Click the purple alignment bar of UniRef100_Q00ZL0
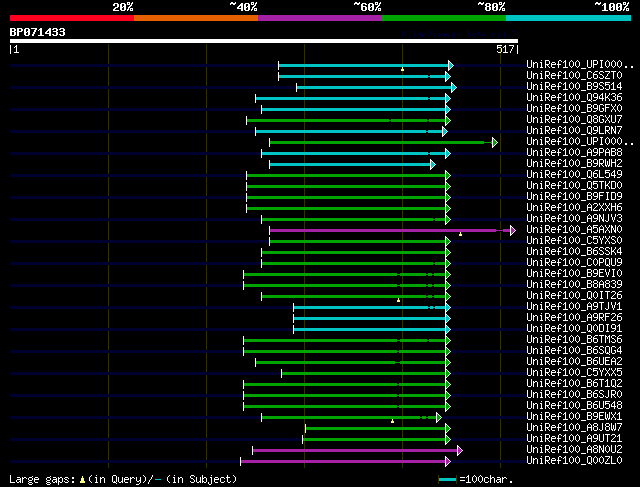This screenshot has height=487, width=640. pyautogui.click(x=343, y=462)
